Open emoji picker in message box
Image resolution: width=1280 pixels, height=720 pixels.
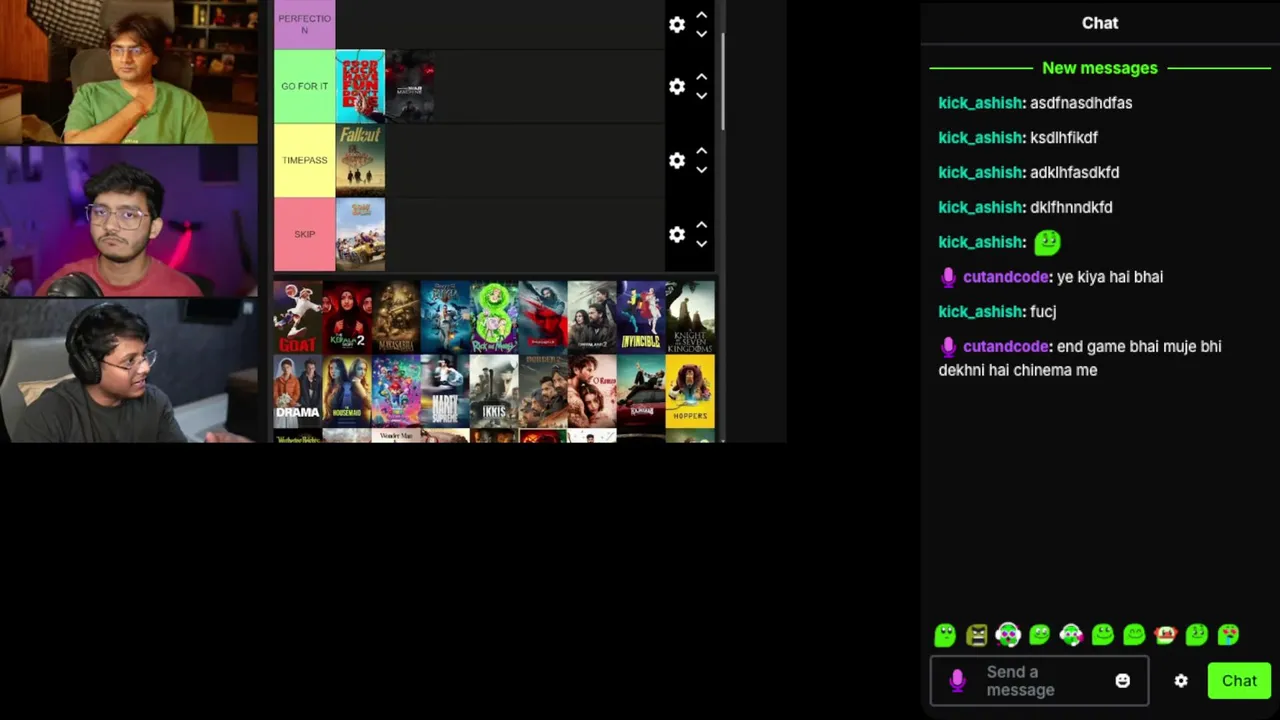[1122, 681]
